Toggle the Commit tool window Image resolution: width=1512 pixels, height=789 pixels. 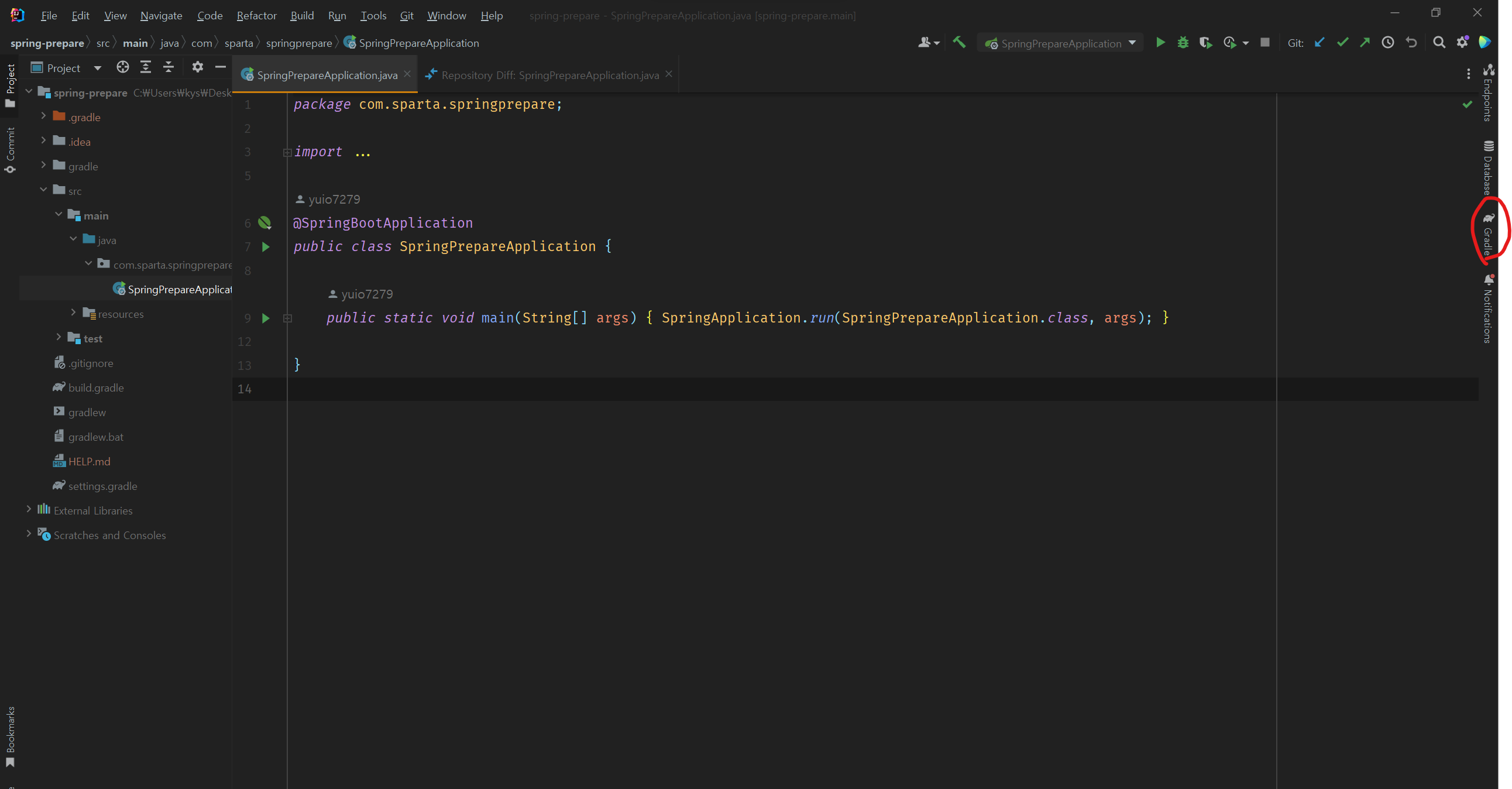point(11,150)
